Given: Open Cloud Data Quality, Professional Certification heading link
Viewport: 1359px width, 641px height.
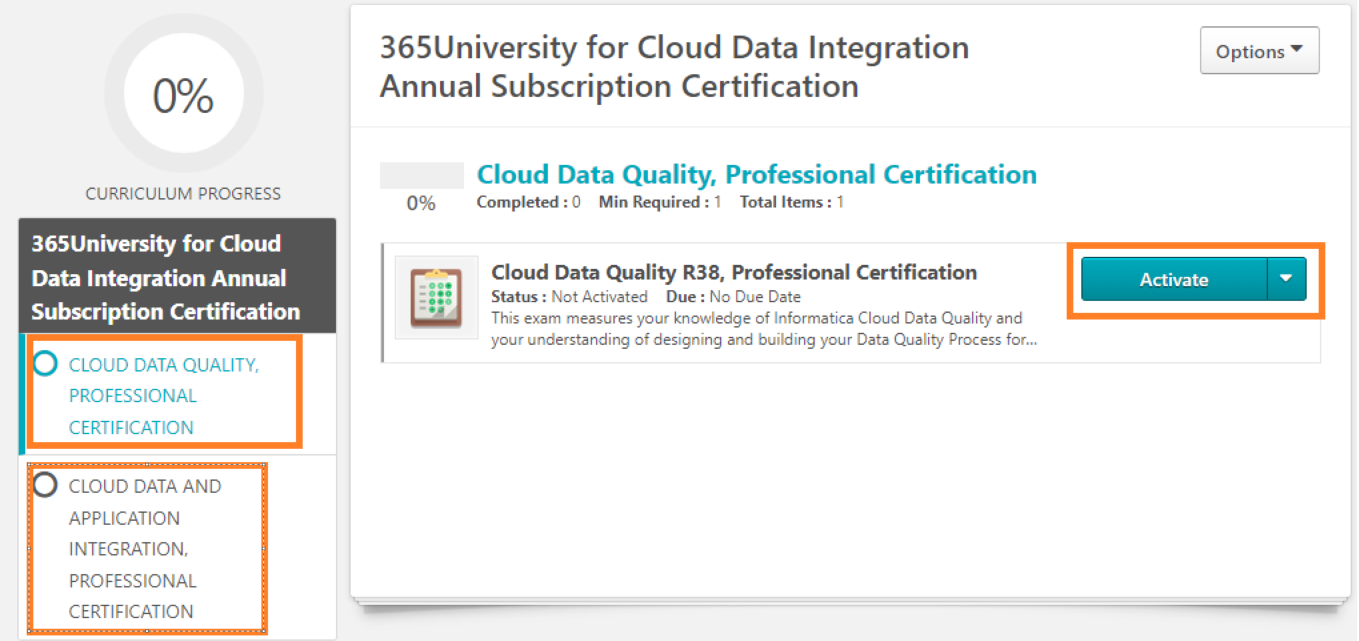Looking at the screenshot, I should click(757, 174).
